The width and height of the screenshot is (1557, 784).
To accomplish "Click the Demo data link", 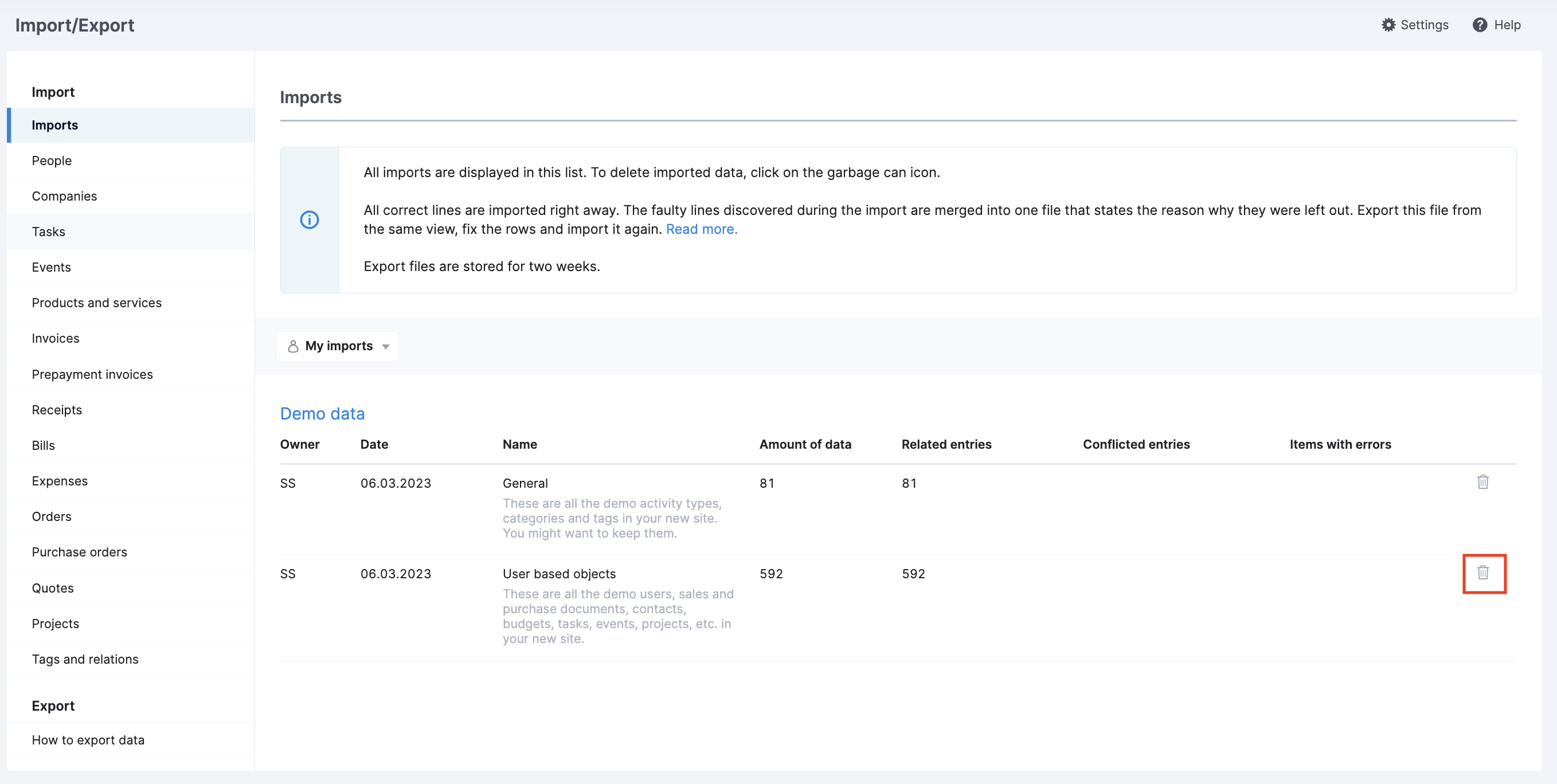I will tap(322, 413).
